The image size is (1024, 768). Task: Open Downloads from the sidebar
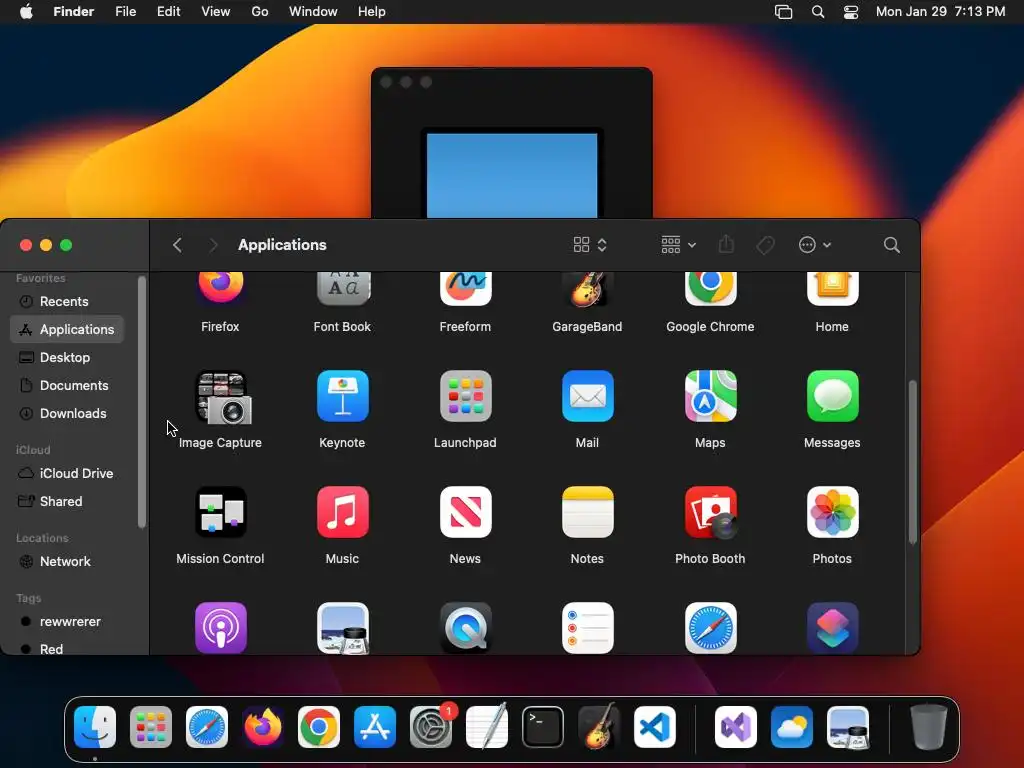pyautogui.click(x=67, y=413)
